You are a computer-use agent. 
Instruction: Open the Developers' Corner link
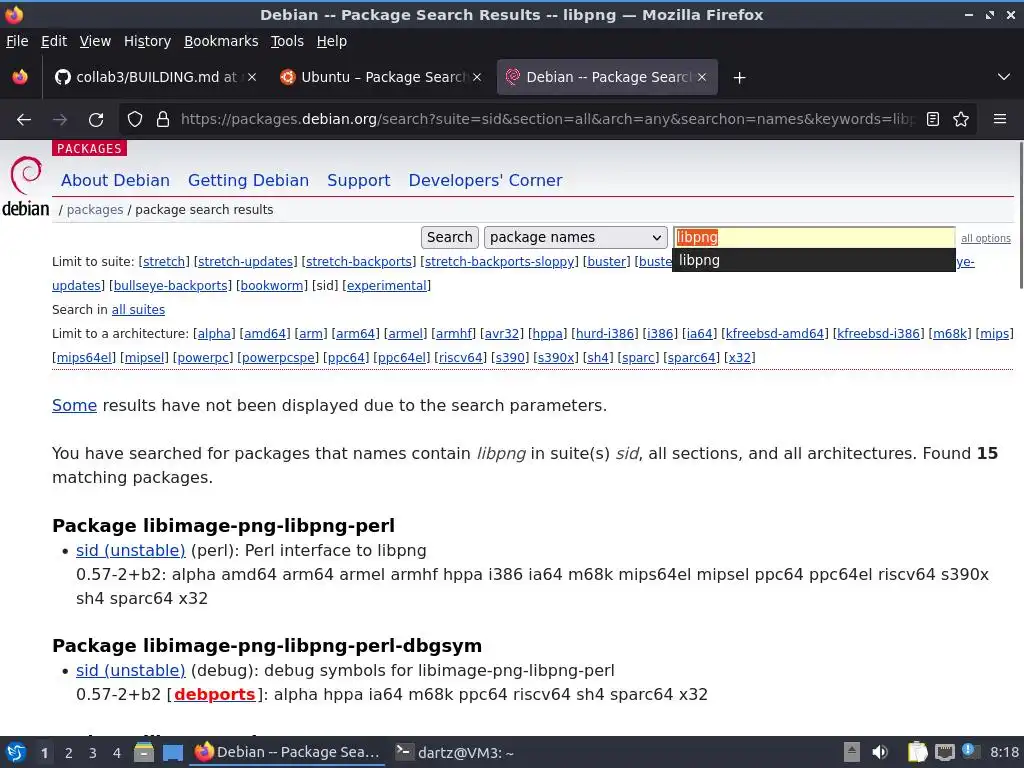pyautogui.click(x=485, y=180)
